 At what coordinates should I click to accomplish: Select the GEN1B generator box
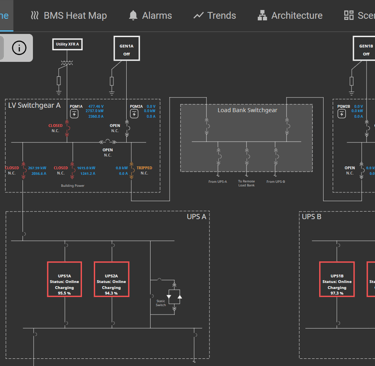[x=365, y=49]
